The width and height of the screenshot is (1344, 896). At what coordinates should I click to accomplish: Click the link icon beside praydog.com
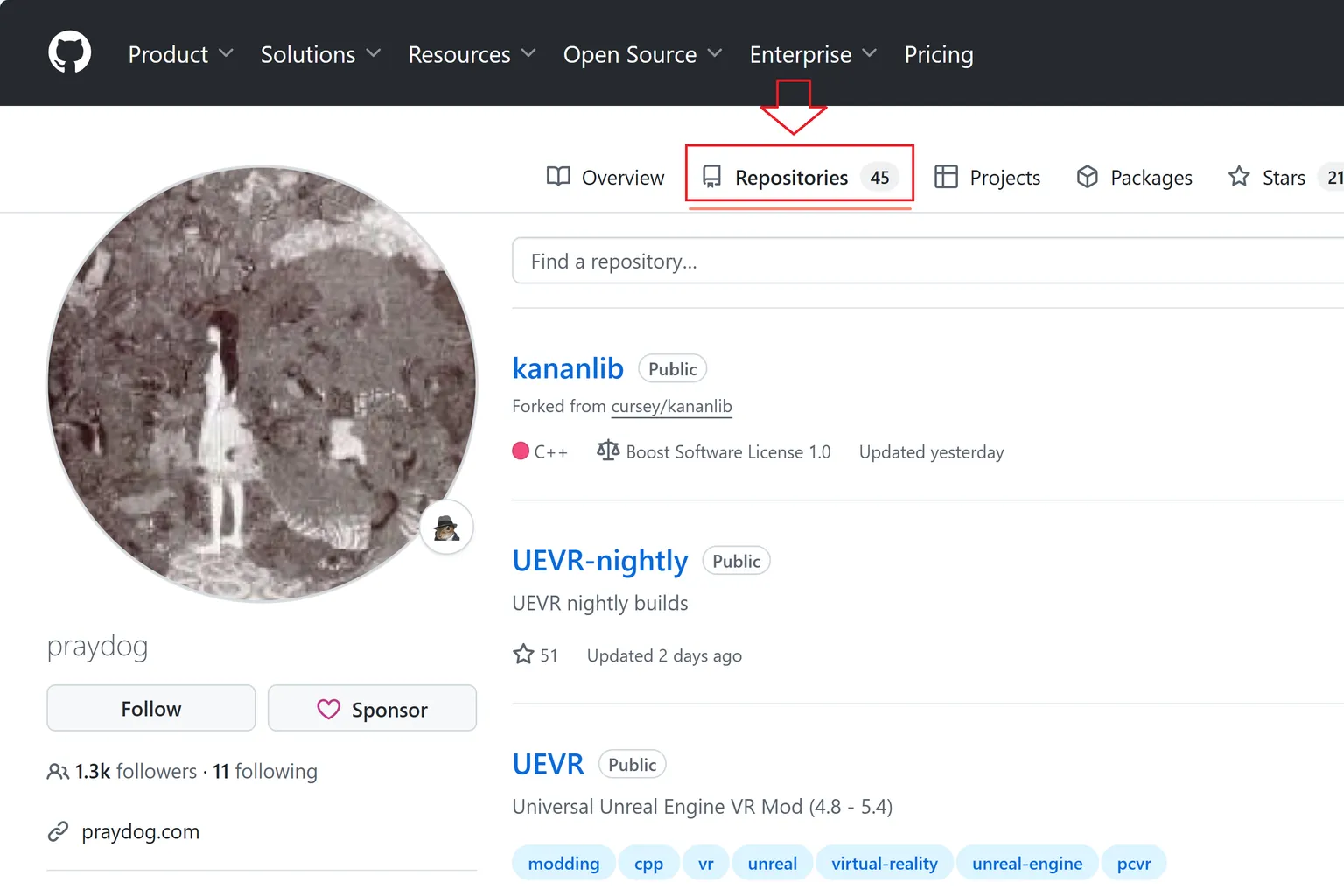(58, 831)
